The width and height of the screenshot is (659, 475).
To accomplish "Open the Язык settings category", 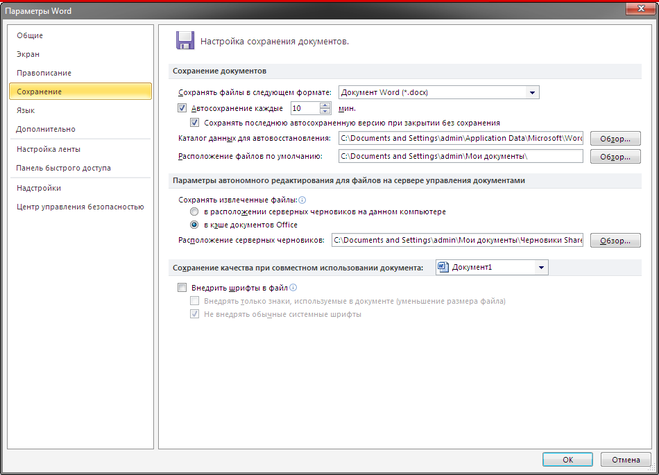I will point(80,110).
